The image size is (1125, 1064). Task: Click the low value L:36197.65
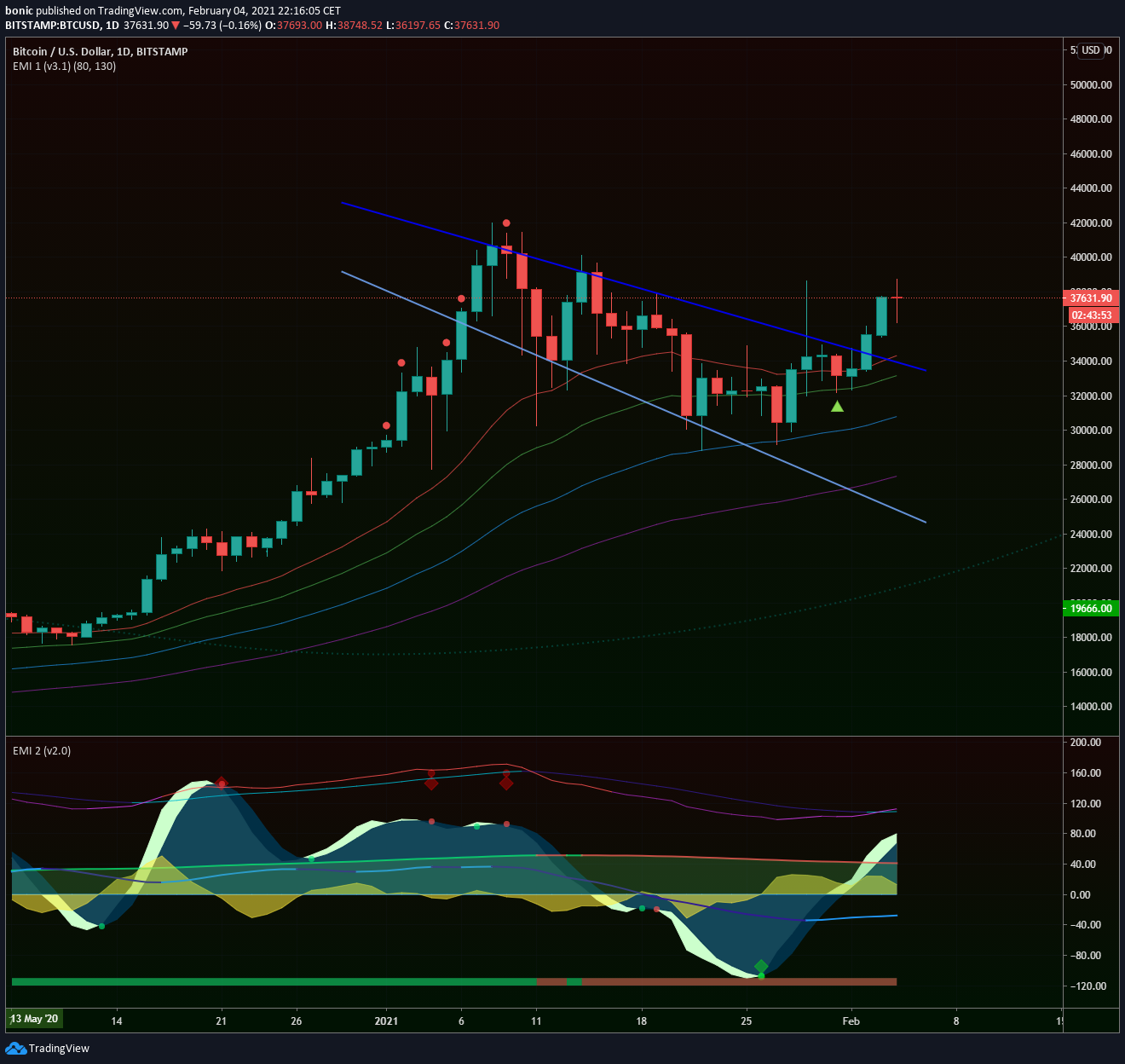click(x=412, y=26)
